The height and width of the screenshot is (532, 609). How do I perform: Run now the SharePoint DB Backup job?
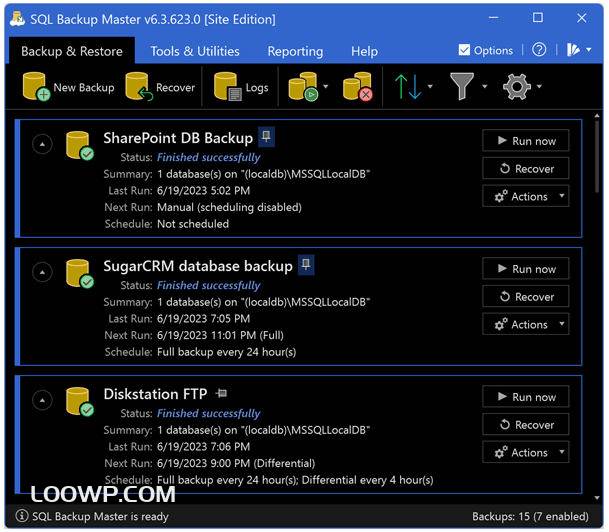[526, 141]
